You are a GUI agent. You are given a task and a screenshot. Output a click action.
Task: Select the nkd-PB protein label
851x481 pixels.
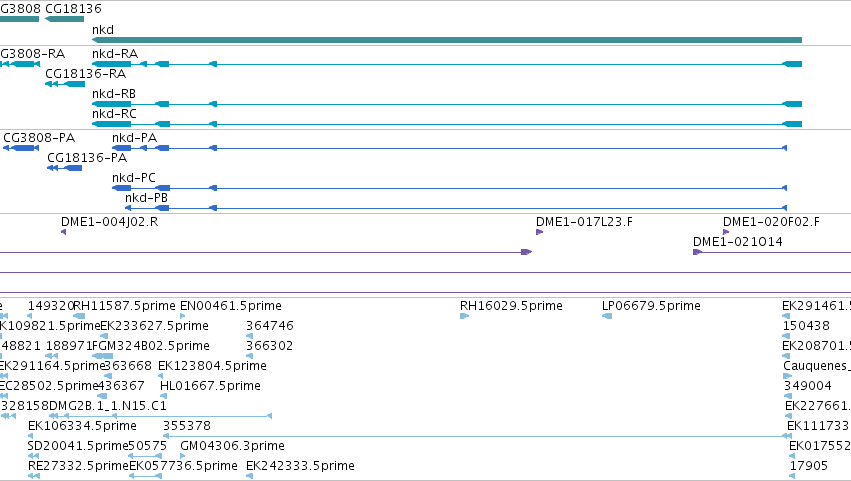click(x=147, y=198)
